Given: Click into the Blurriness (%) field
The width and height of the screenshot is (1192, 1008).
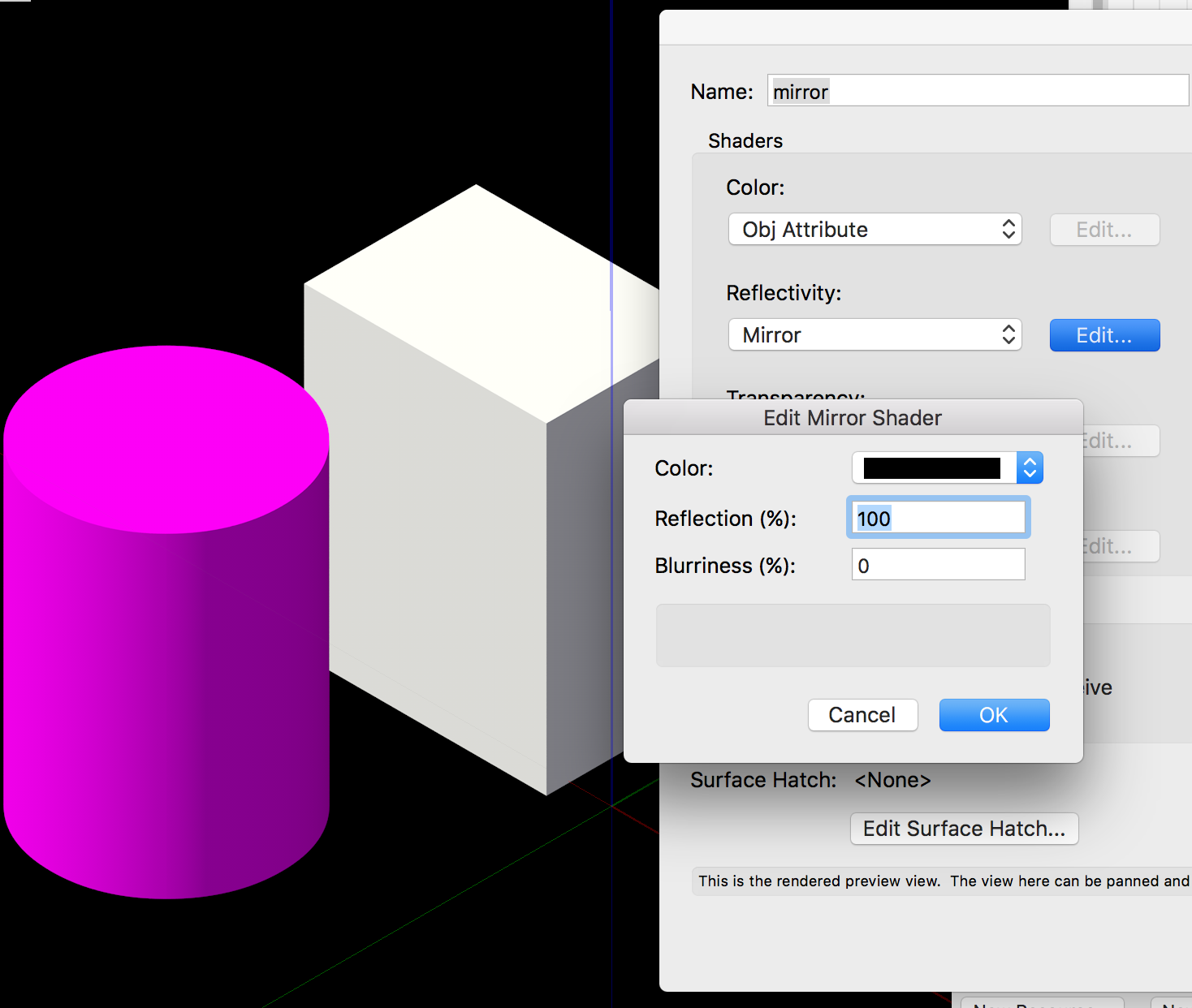Looking at the screenshot, I should [939, 565].
